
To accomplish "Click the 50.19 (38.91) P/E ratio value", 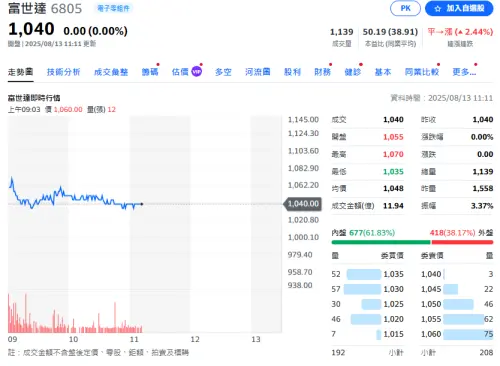I will pos(390,32).
